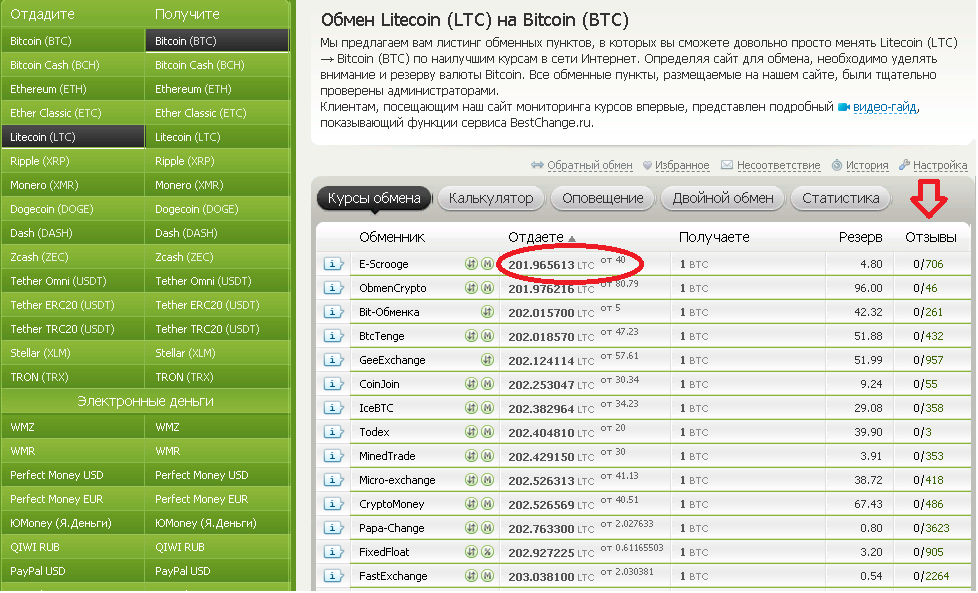This screenshot has width=978, height=593.
Task: Open info icon for Micro-exchange row
Action: (334, 480)
